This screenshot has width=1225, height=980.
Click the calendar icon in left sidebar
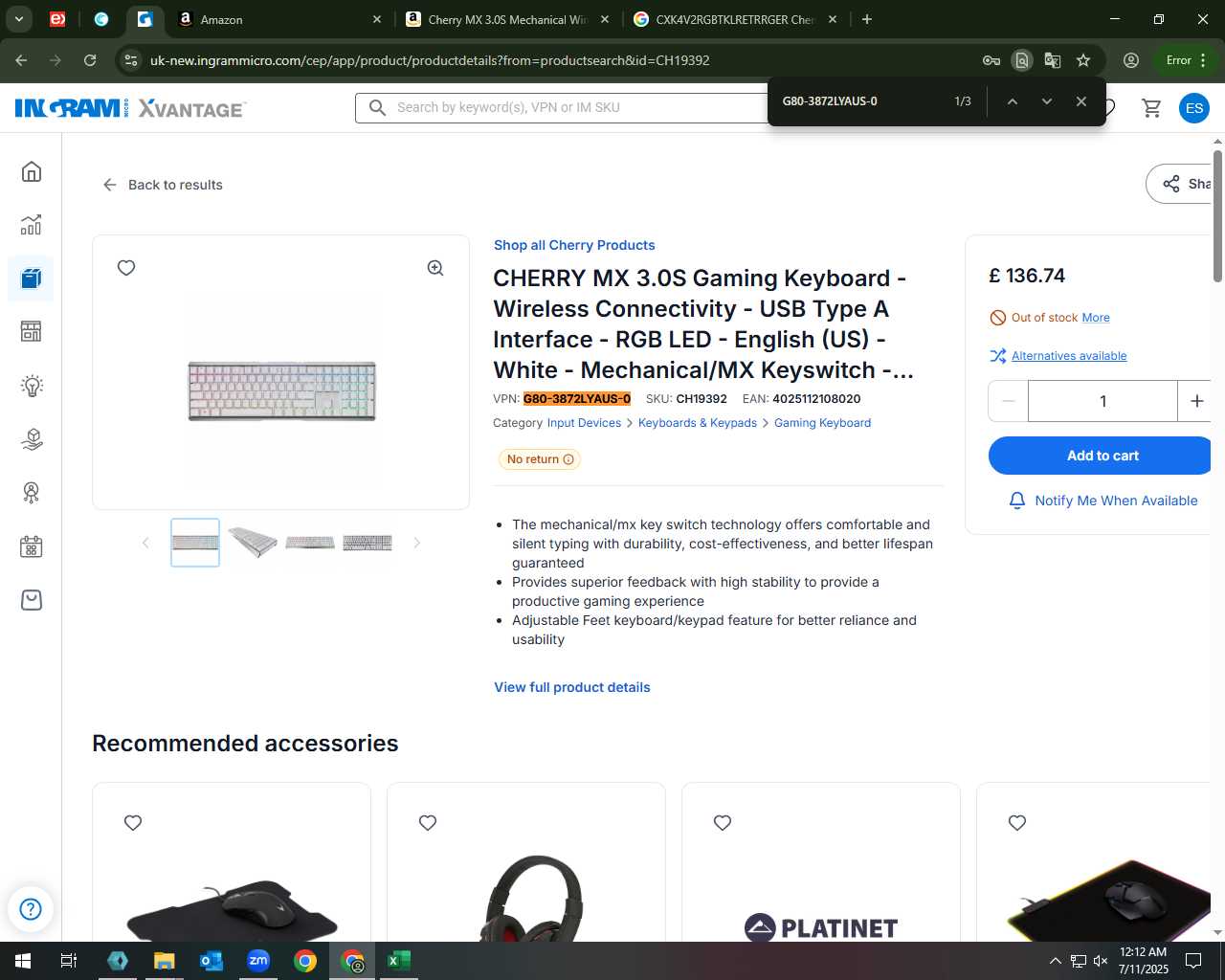(x=32, y=546)
